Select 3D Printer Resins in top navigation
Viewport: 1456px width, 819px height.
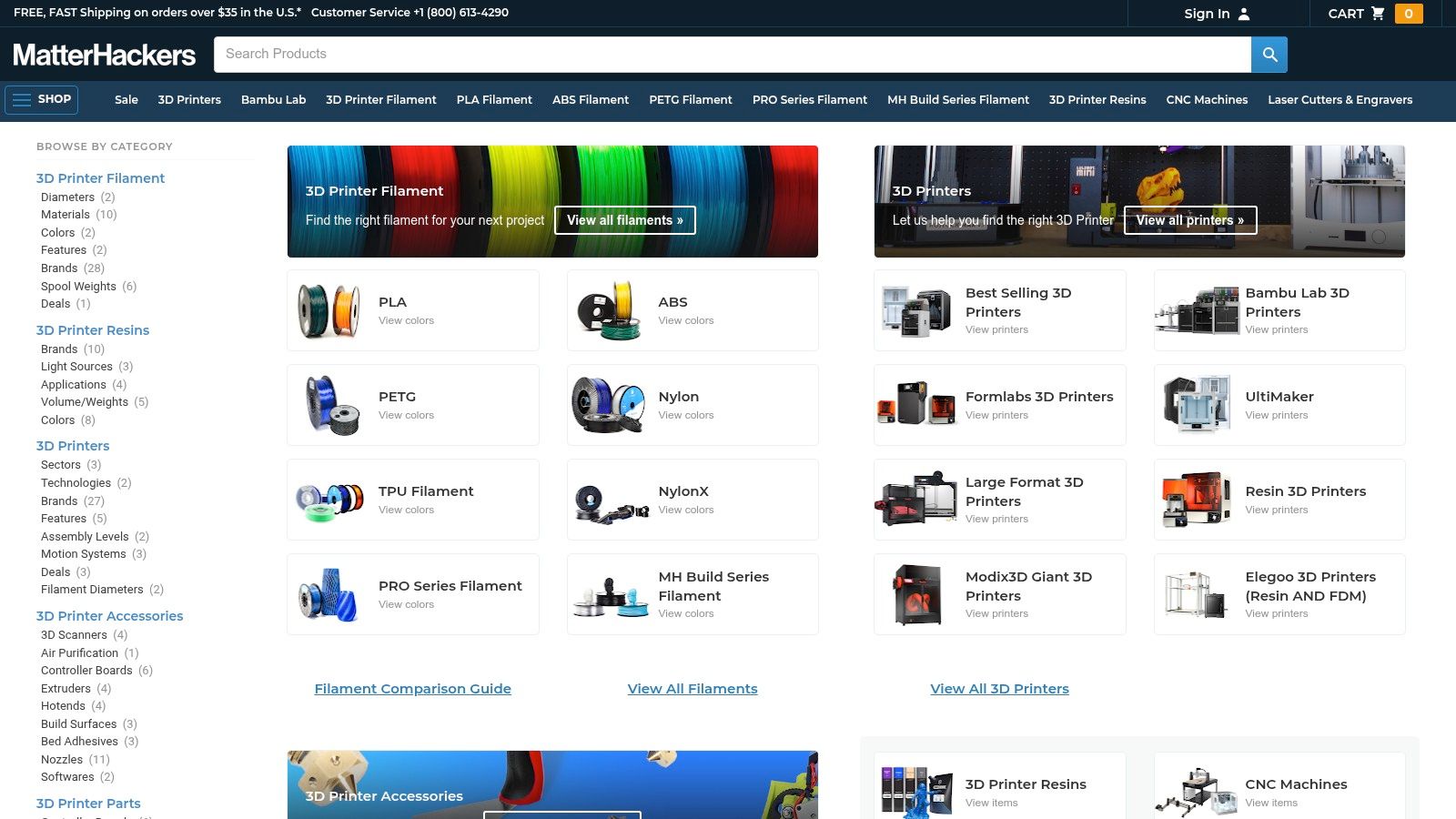pos(1097,100)
